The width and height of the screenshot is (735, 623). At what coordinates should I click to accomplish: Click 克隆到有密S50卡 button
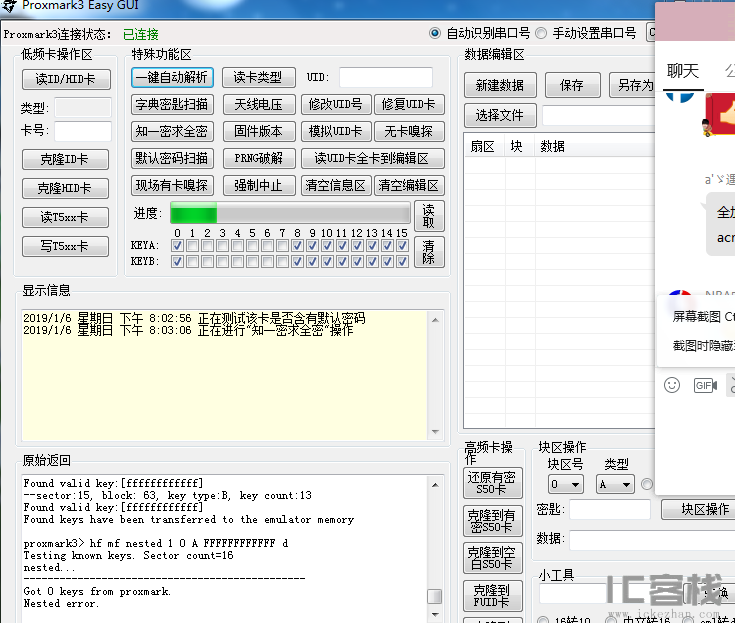493,521
